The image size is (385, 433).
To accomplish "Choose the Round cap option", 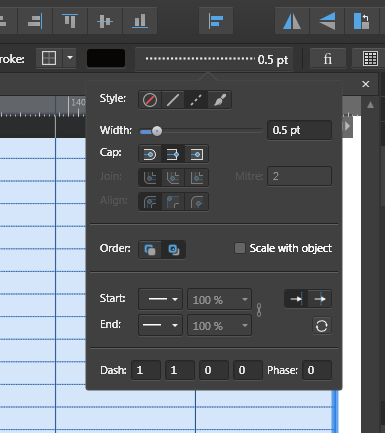I will point(150,154).
